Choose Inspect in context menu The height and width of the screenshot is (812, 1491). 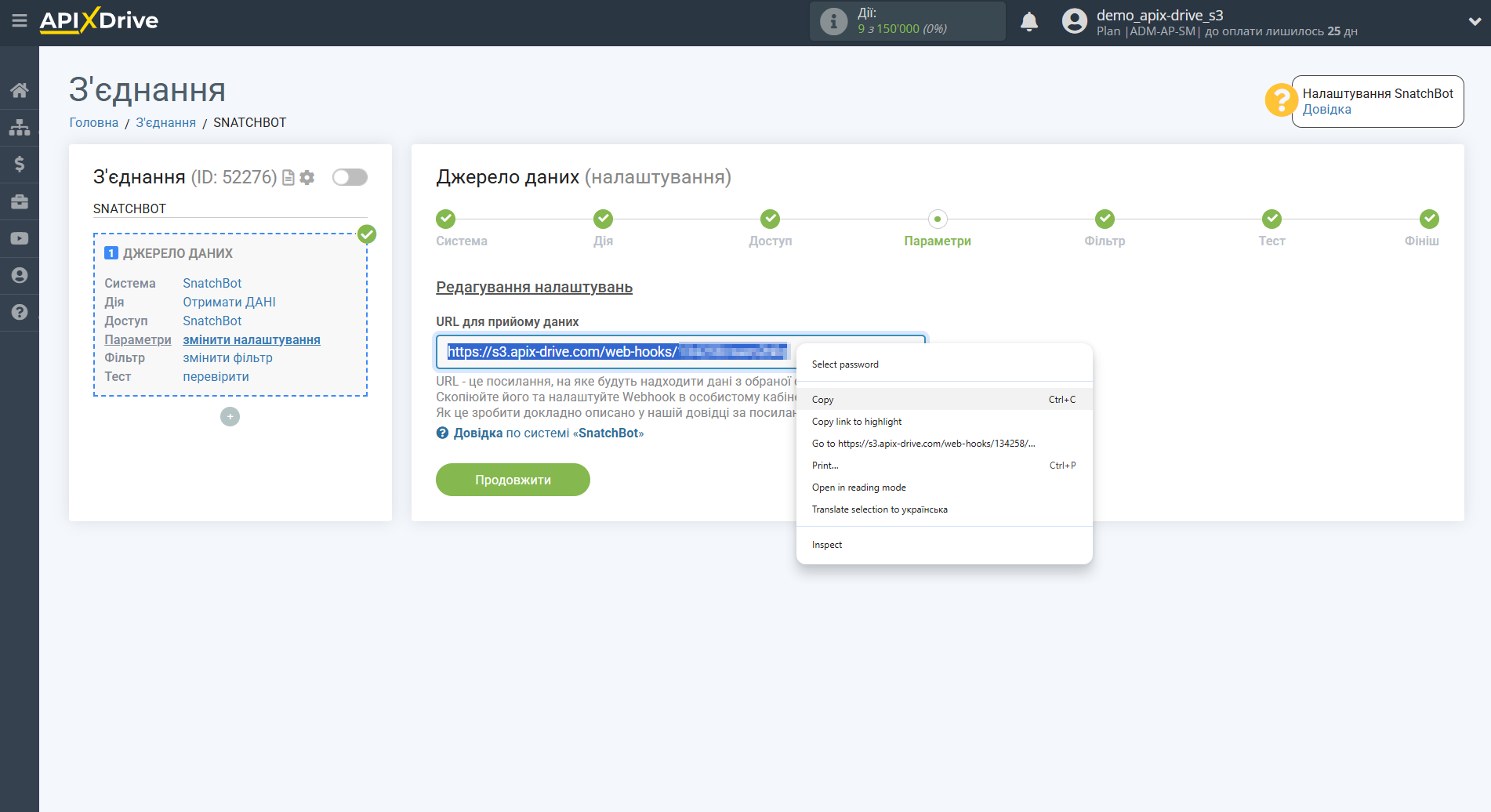pyautogui.click(x=827, y=545)
